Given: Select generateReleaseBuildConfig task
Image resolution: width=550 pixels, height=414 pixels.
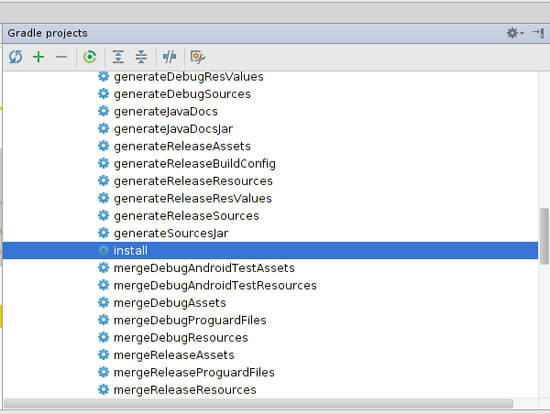Looking at the screenshot, I should (x=195, y=164).
